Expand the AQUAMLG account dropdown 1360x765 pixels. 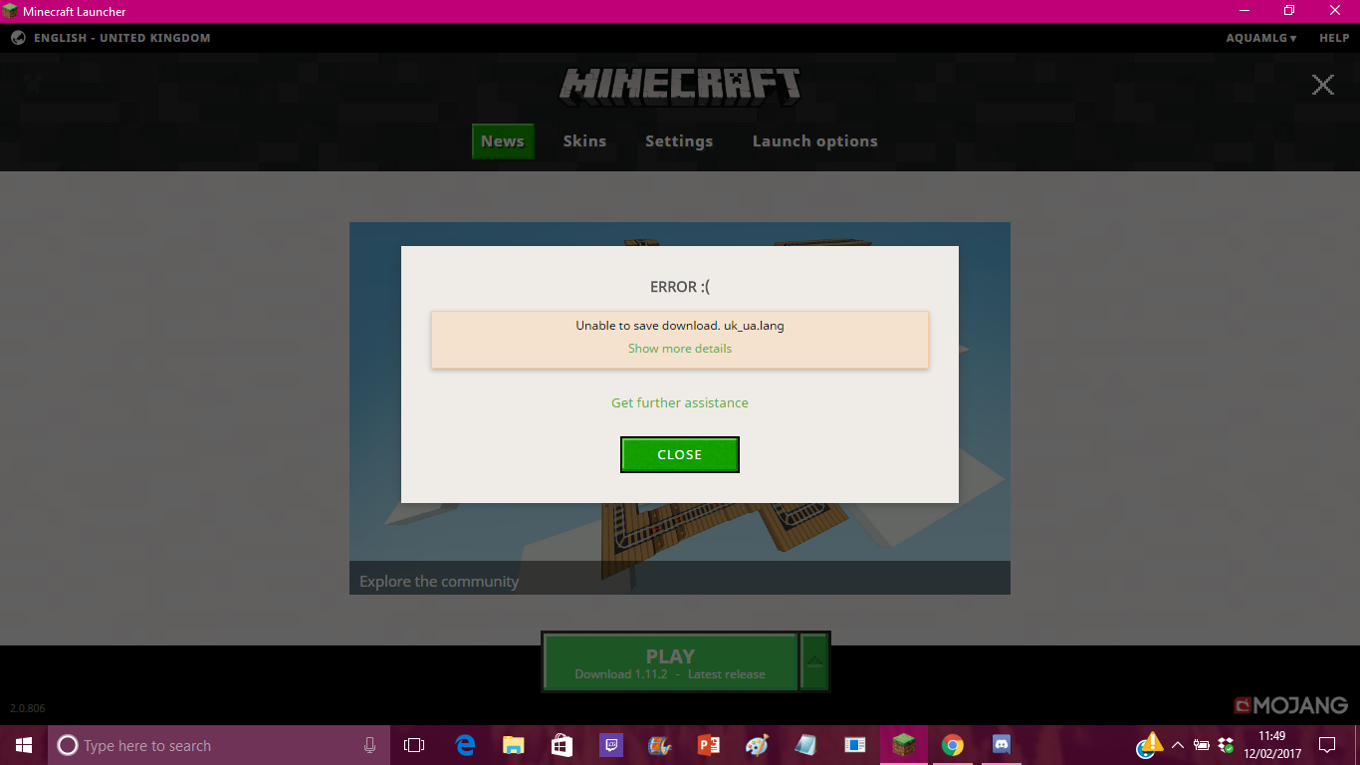pos(1261,38)
